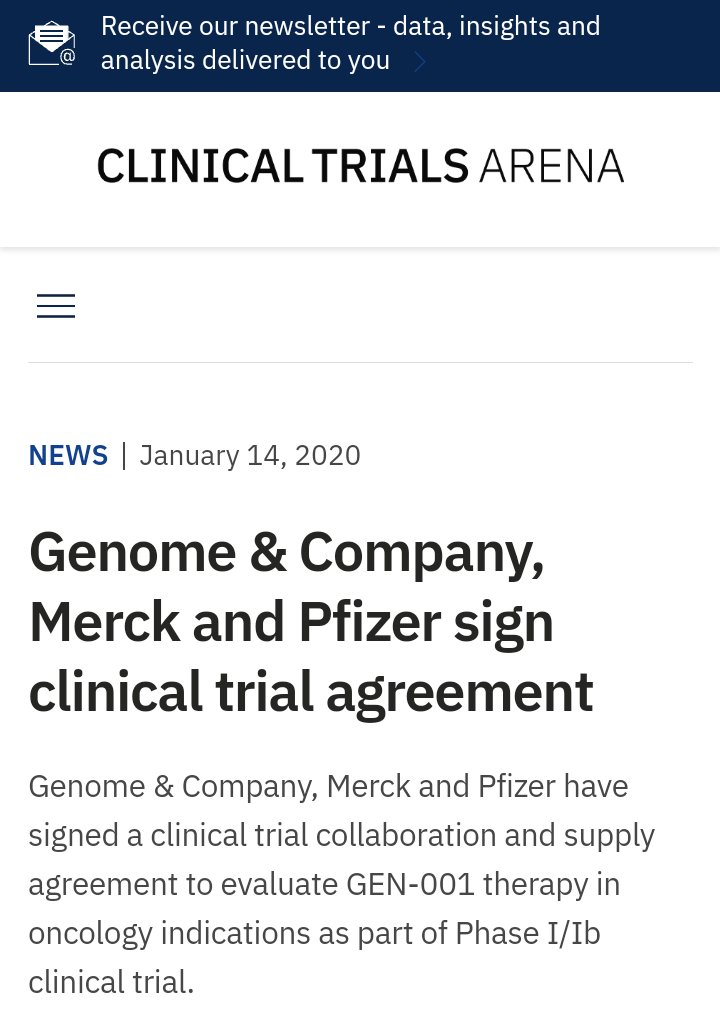
Task: Click the newsletter envelope icon
Action: point(52,43)
